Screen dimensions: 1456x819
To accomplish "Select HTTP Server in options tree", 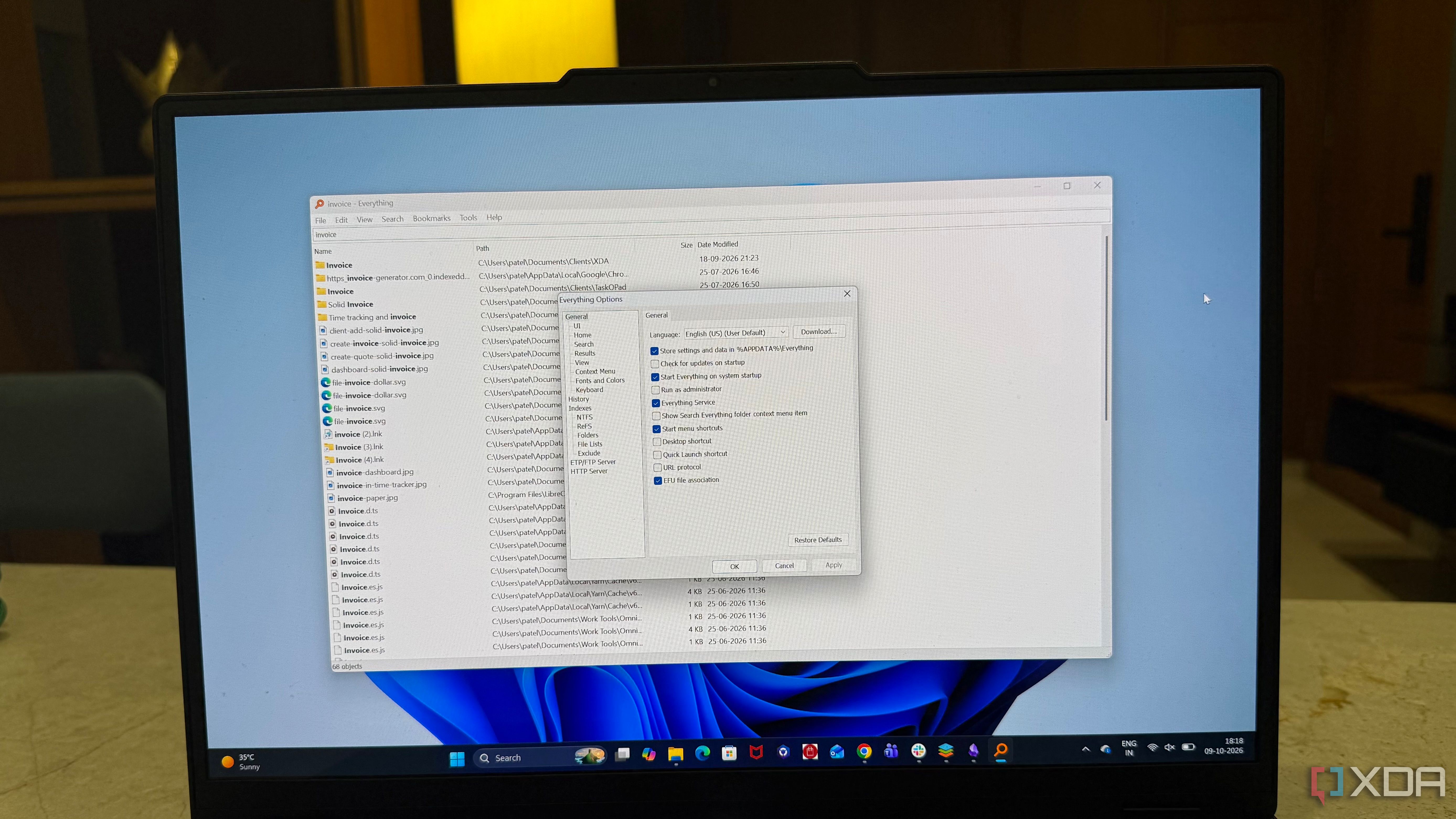I will (589, 471).
